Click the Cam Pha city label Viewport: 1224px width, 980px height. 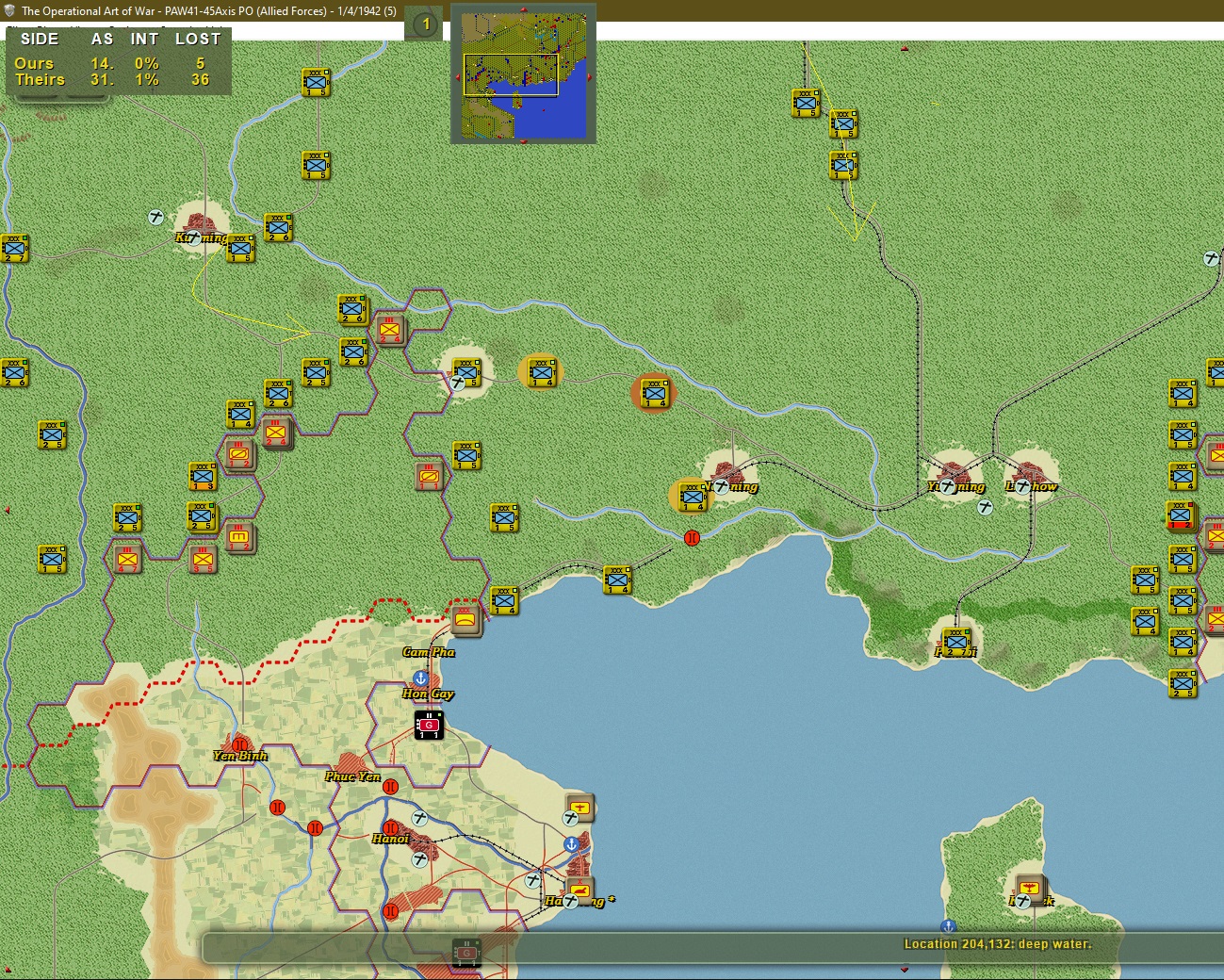click(x=429, y=652)
